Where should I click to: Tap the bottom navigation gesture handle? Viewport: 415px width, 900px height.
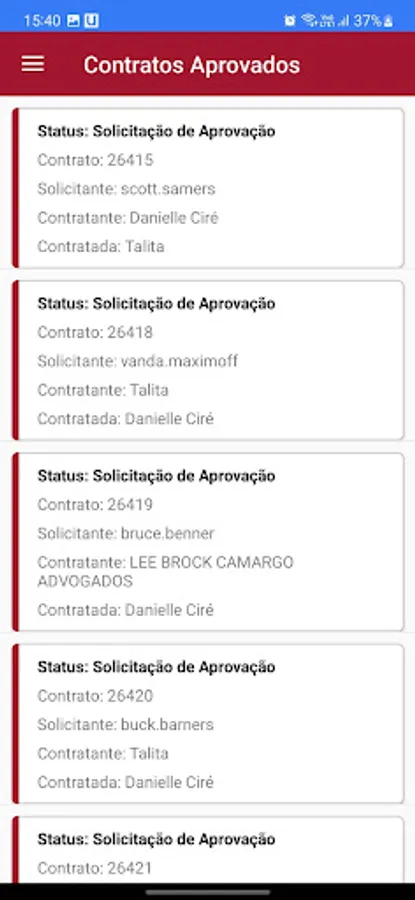click(207, 892)
